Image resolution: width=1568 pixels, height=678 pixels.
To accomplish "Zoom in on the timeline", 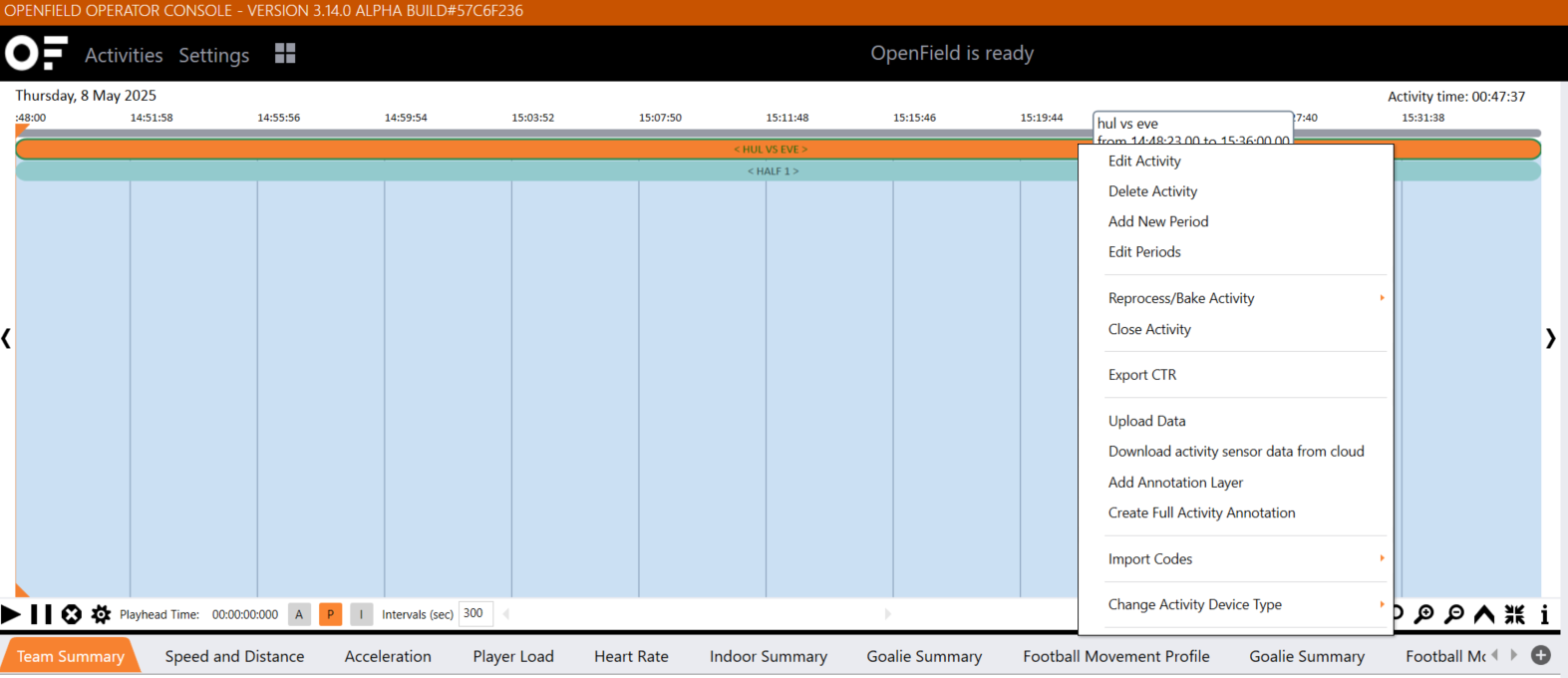I will 1424,614.
